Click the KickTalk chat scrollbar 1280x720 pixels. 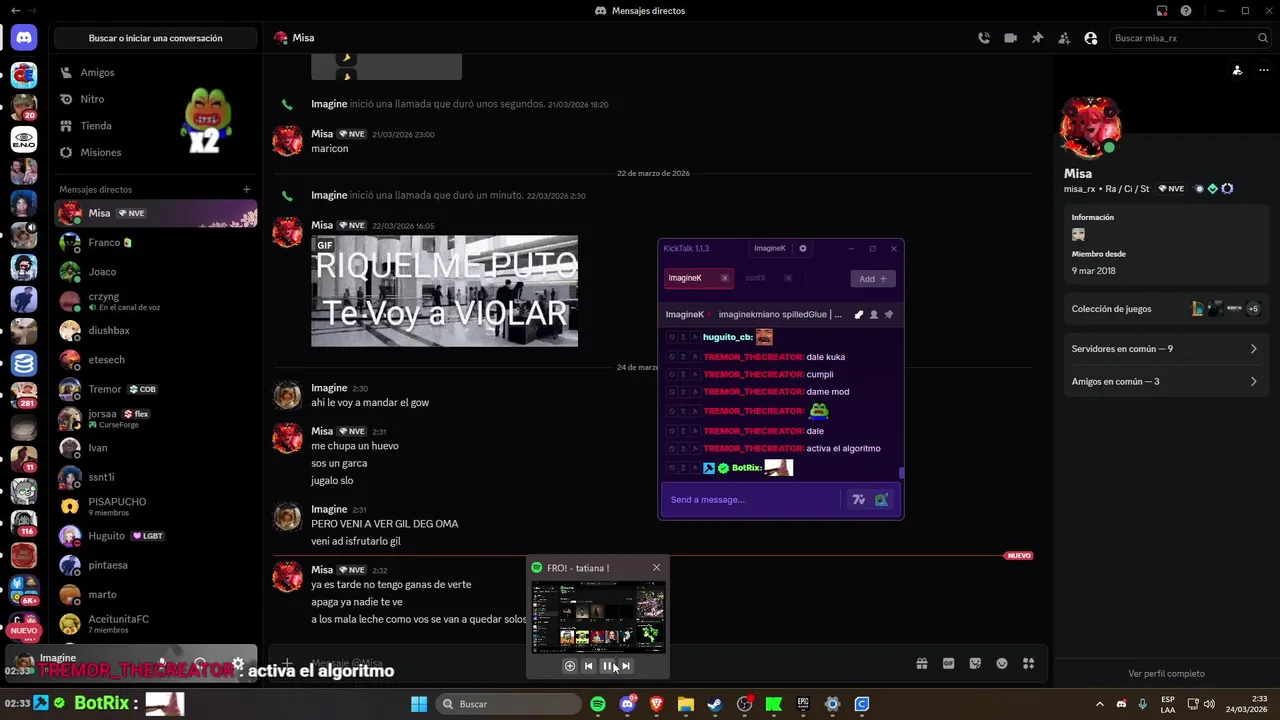[901, 473]
